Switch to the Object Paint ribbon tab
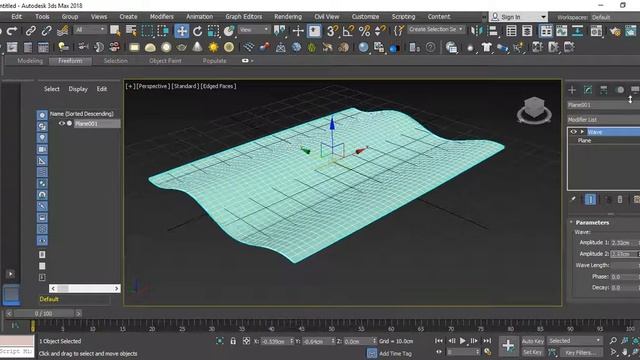This screenshot has width=640, height=360. (x=165, y=61)
